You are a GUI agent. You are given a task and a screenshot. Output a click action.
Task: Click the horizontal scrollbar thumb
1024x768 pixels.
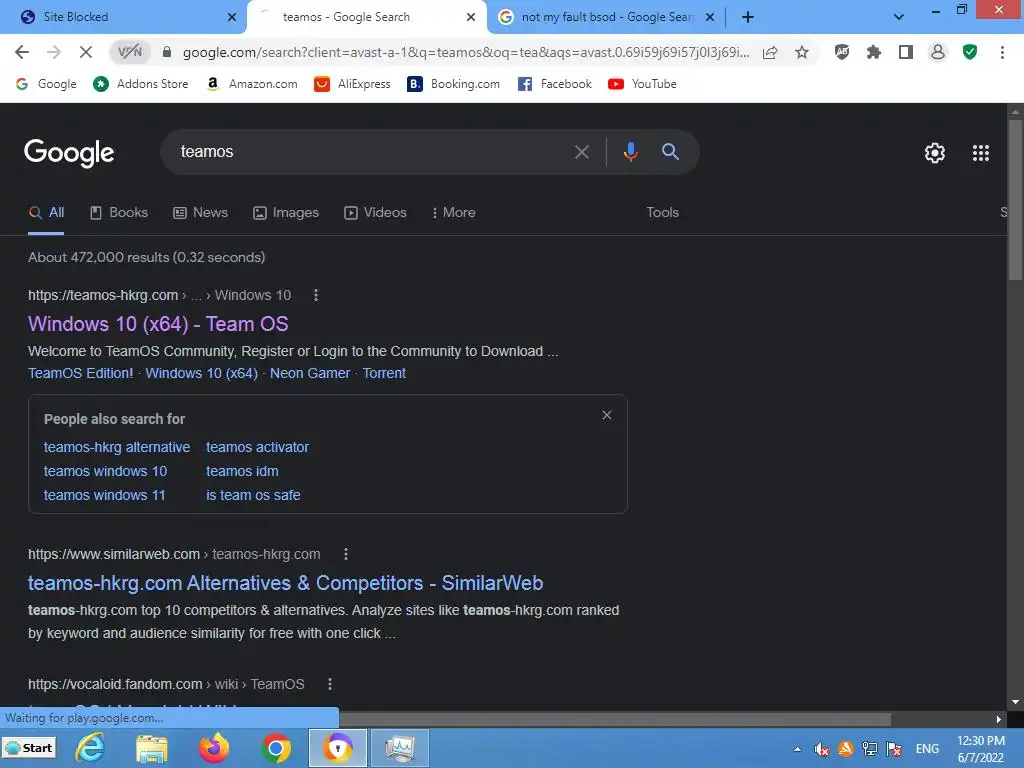click(614, 720)
